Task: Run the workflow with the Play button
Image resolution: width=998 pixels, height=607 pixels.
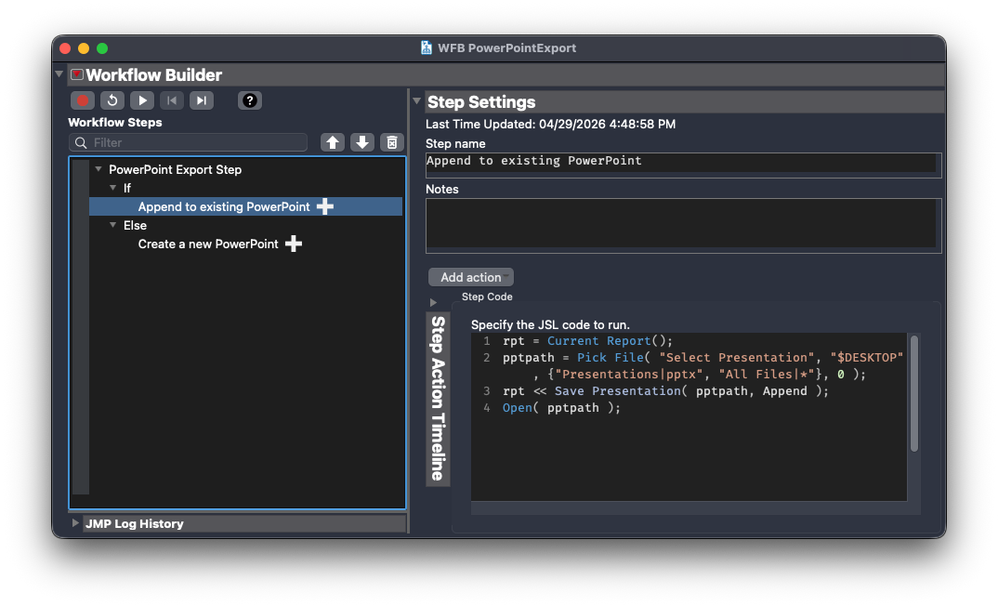Action: pyautogui.click(x=142, y=101)
